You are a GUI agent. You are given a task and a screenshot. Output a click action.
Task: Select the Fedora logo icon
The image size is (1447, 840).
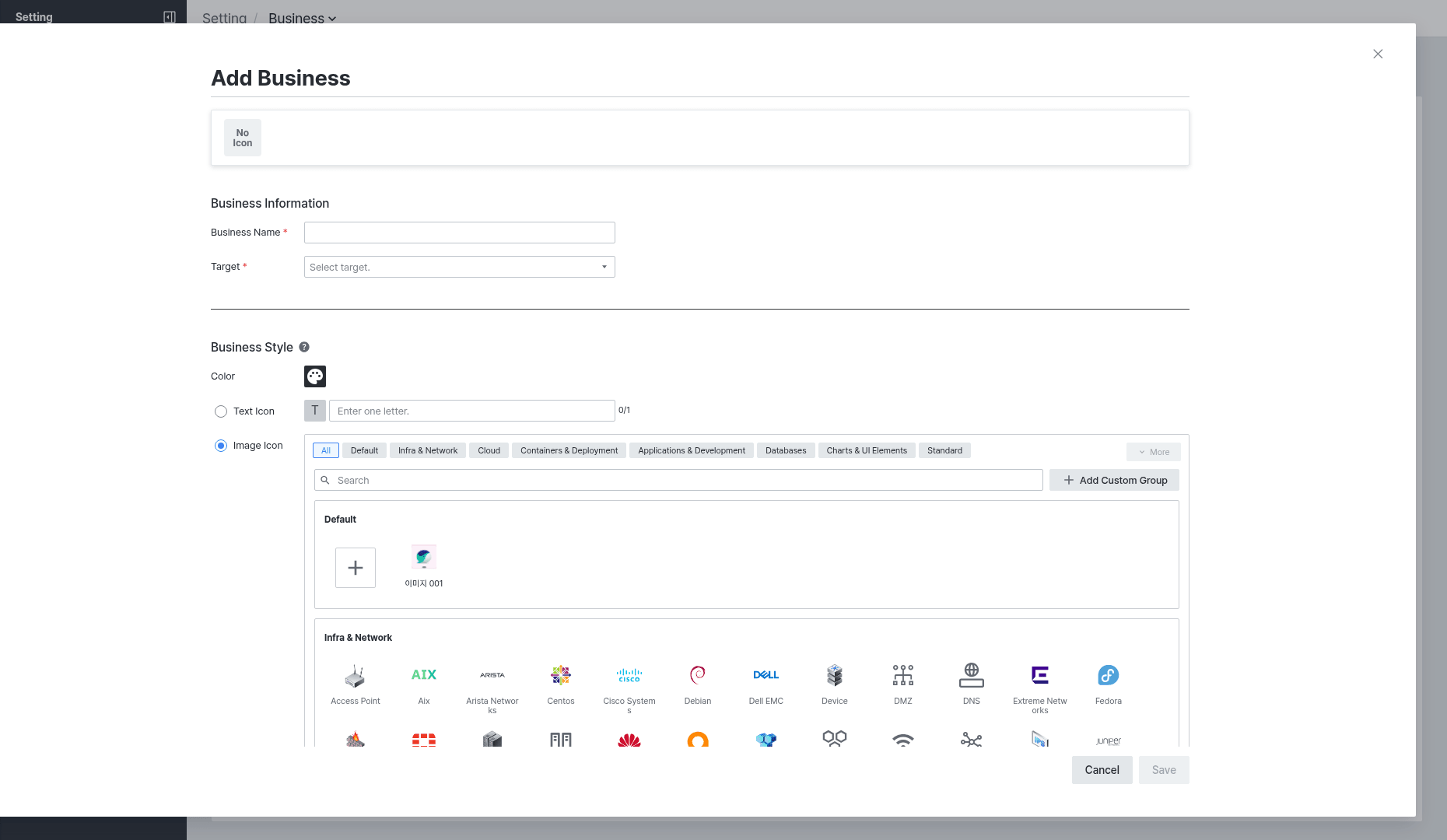(1109, 675)
